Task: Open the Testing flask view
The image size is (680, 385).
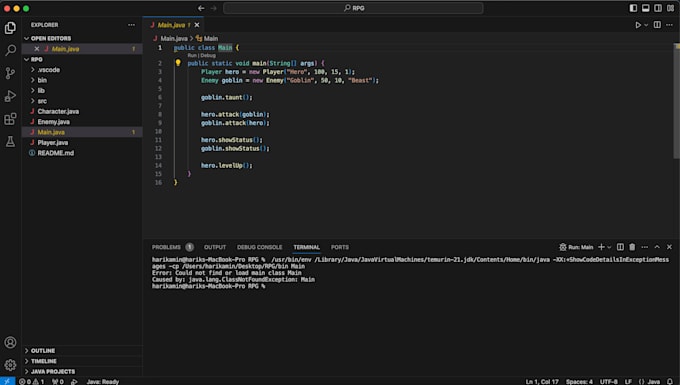Action: click(10, 141)
